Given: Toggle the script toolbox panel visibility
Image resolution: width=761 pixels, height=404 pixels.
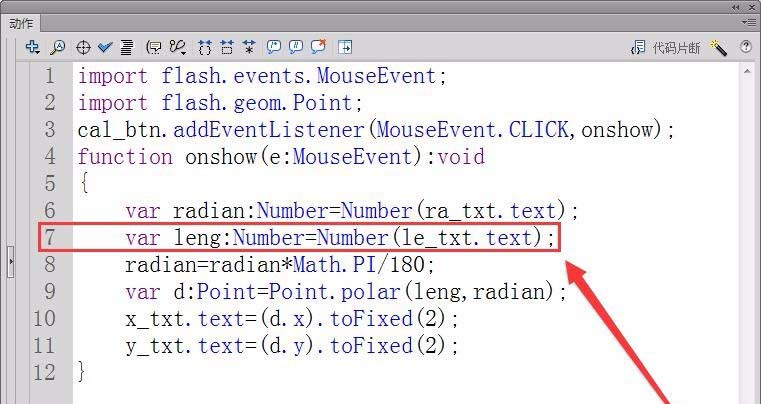Looking at the screenshot, I should (x=345, y=47).
